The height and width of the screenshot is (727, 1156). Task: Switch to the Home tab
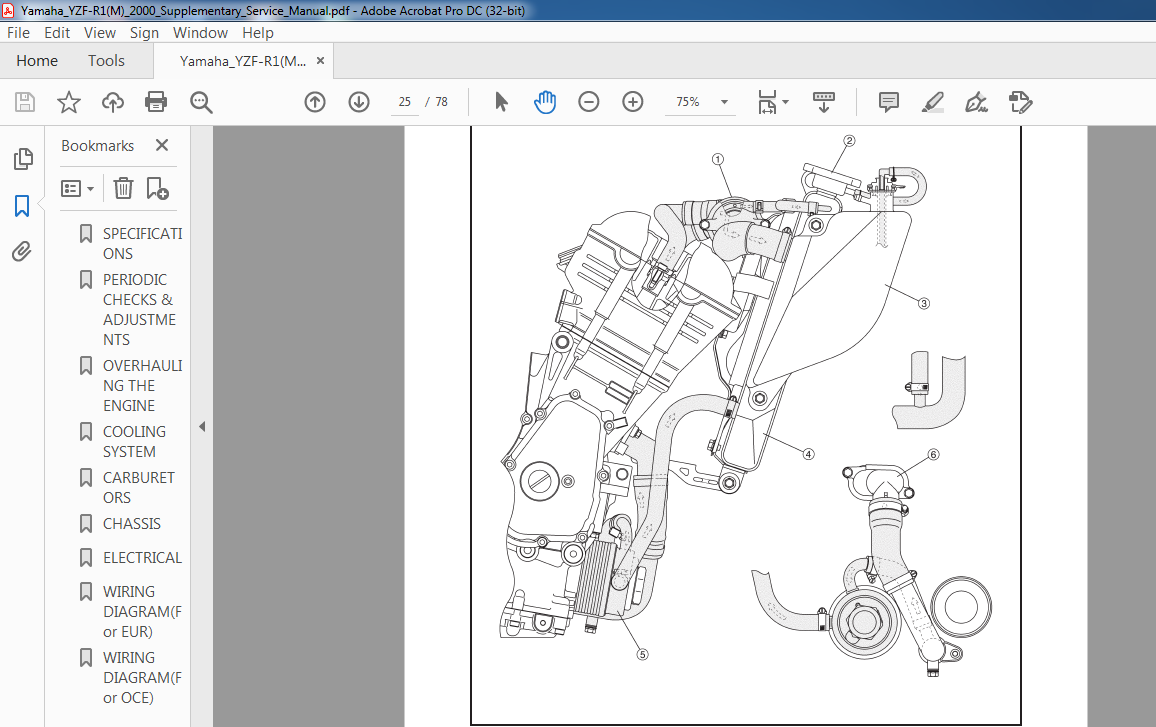[x=37, y=60]
